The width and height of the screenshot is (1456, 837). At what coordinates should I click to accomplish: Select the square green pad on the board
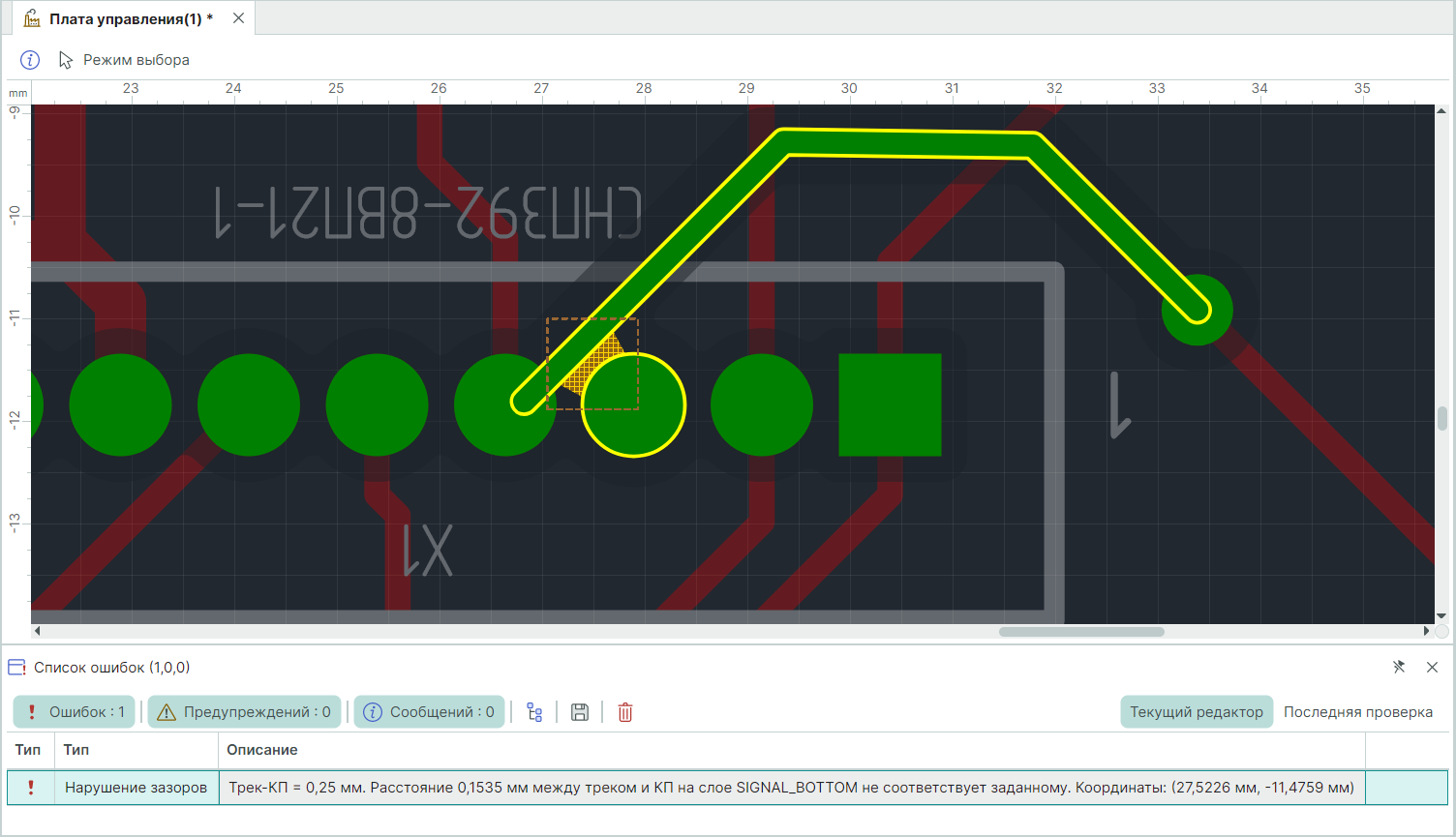(890, 404)
